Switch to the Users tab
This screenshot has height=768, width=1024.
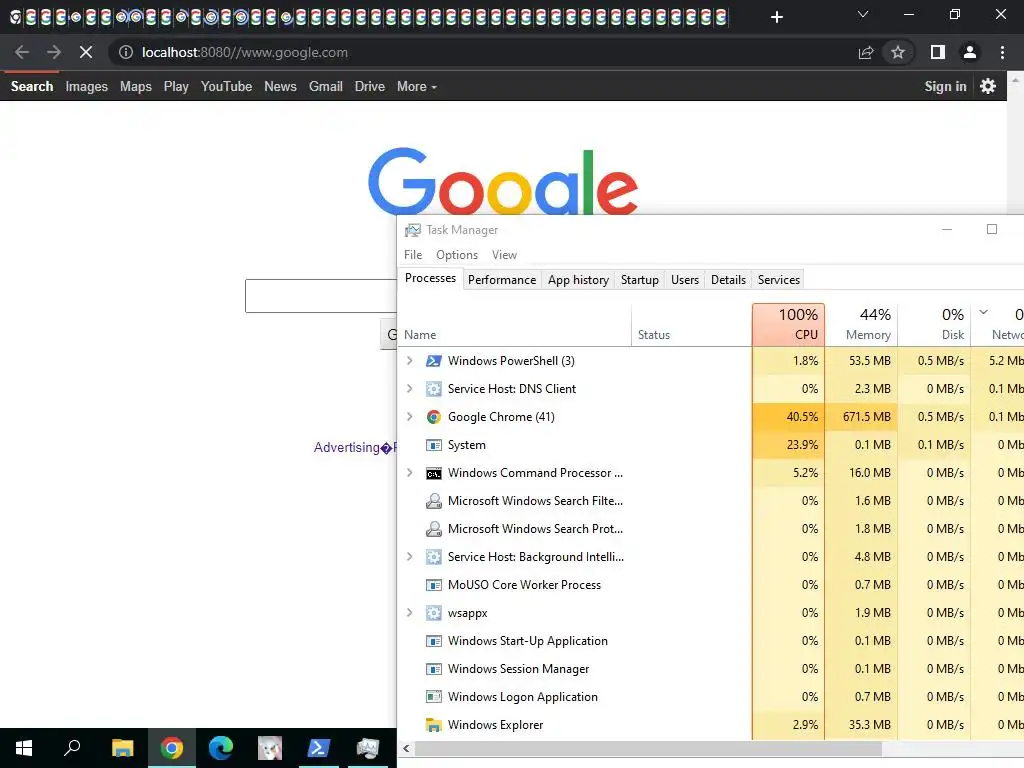(x=684, y=280)
